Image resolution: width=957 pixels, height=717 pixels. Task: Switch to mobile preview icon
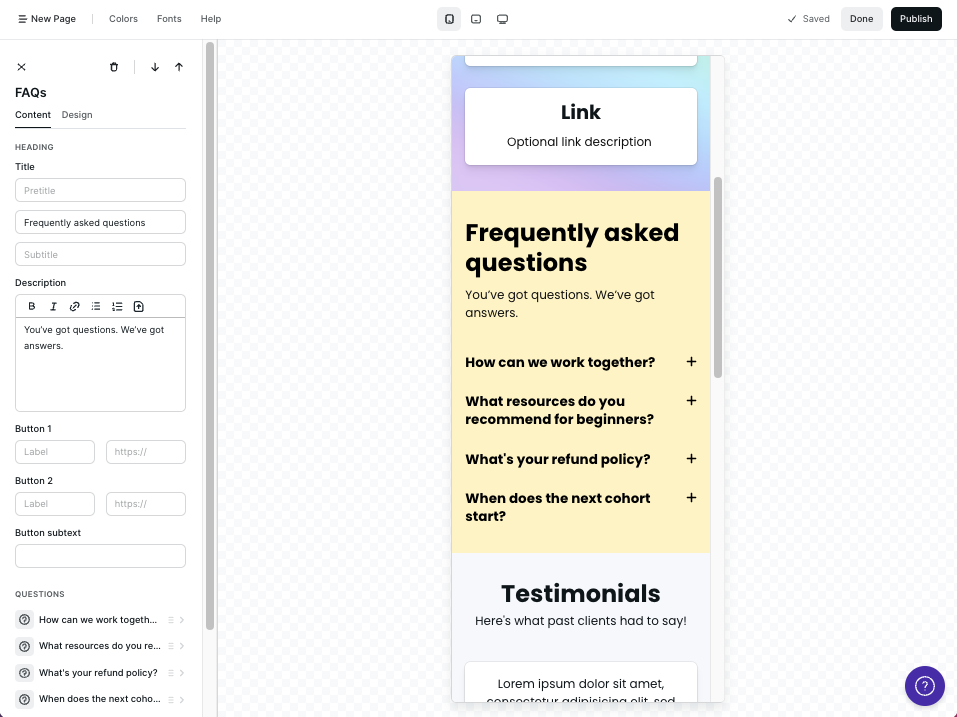pyautogui.click(x=449, y=19)
